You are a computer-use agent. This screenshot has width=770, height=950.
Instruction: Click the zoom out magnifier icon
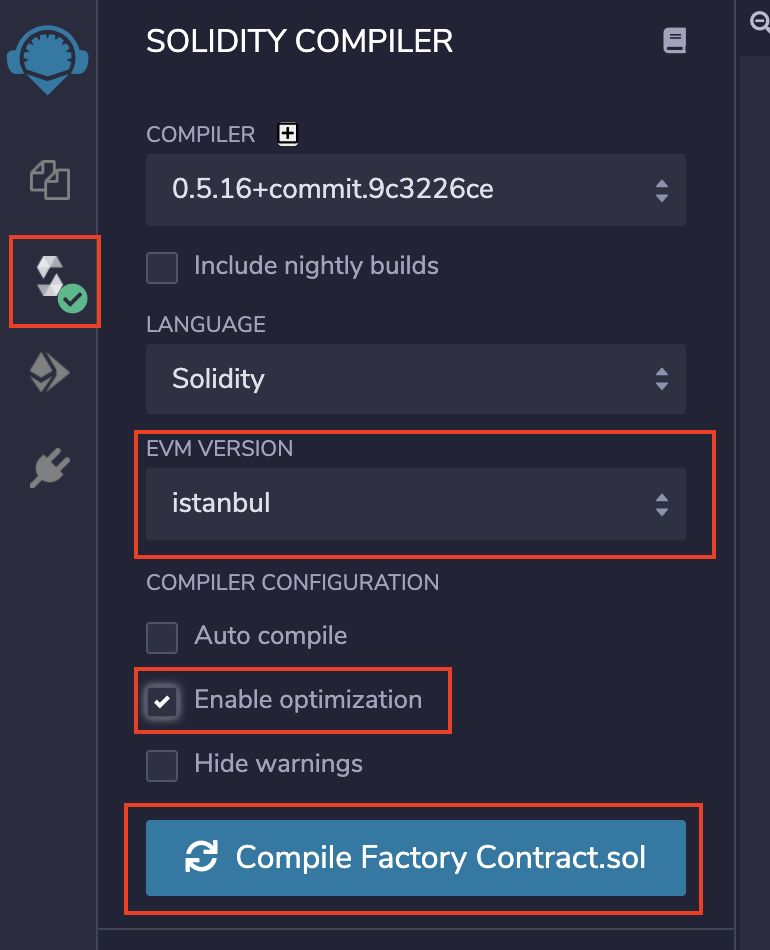(760, 22)
